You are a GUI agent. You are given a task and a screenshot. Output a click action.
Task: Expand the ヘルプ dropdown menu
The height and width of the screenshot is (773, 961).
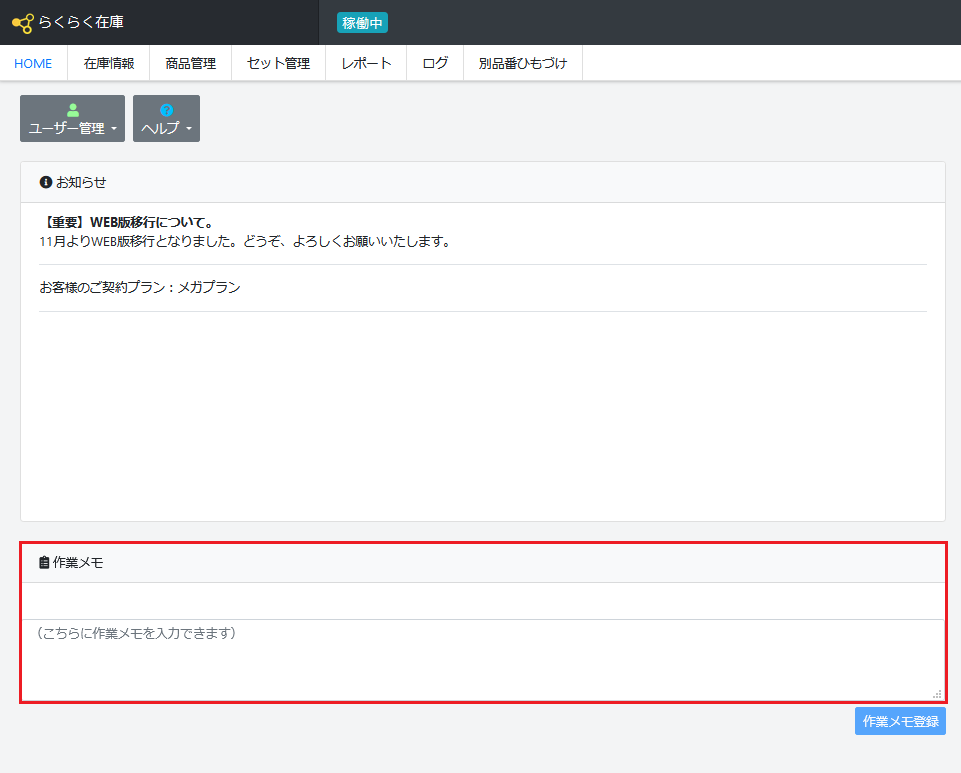click(166, 118)
